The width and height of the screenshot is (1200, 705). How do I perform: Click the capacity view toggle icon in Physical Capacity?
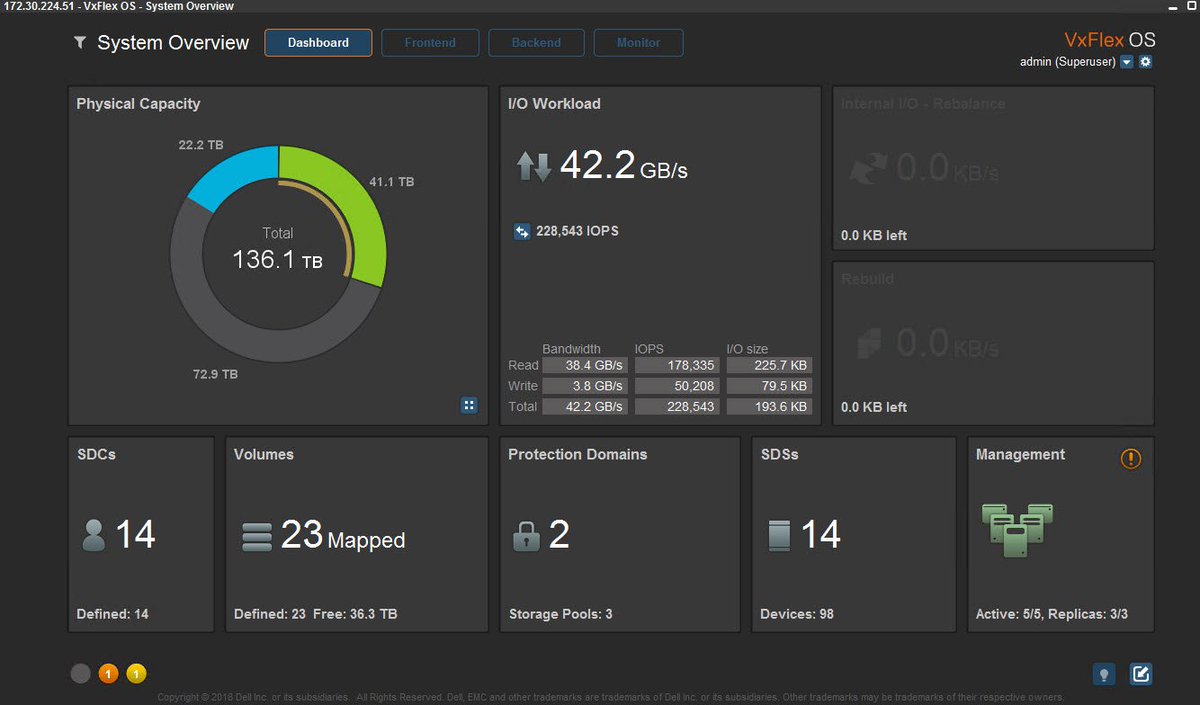(469, 405)
